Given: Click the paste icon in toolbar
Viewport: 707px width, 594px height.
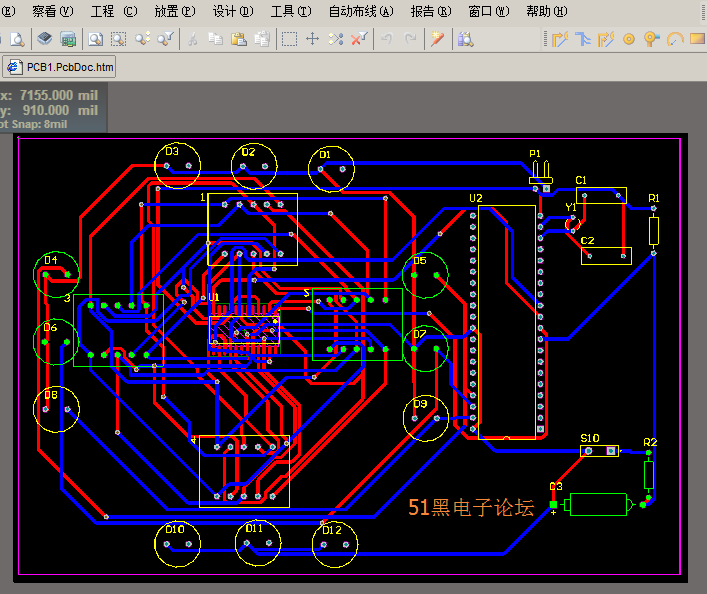Looking at the screenshot, I should 239,39.
